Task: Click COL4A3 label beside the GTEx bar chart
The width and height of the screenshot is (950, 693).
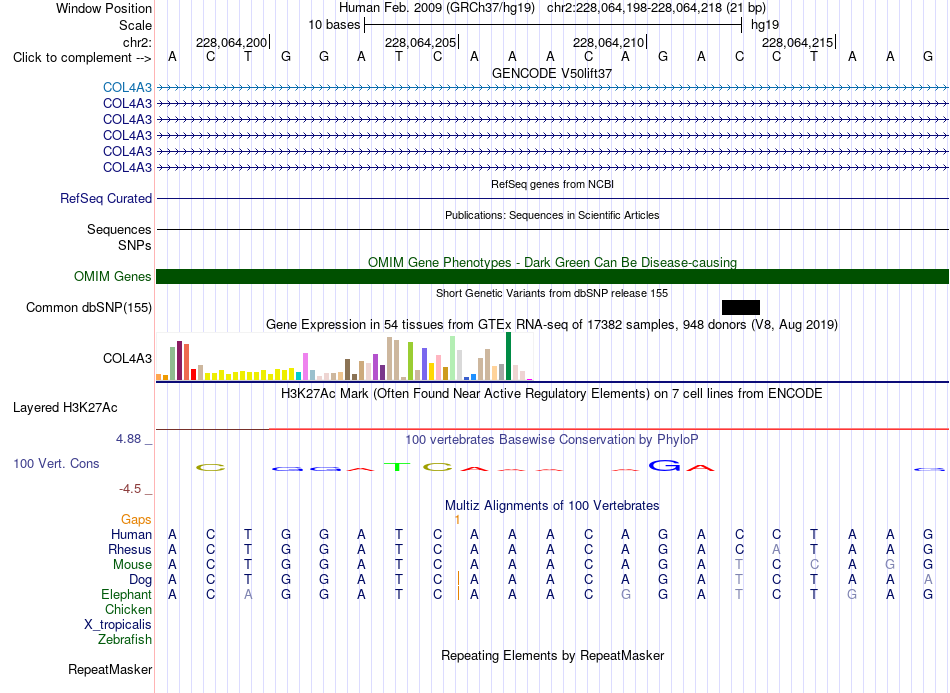Action: 127,358
